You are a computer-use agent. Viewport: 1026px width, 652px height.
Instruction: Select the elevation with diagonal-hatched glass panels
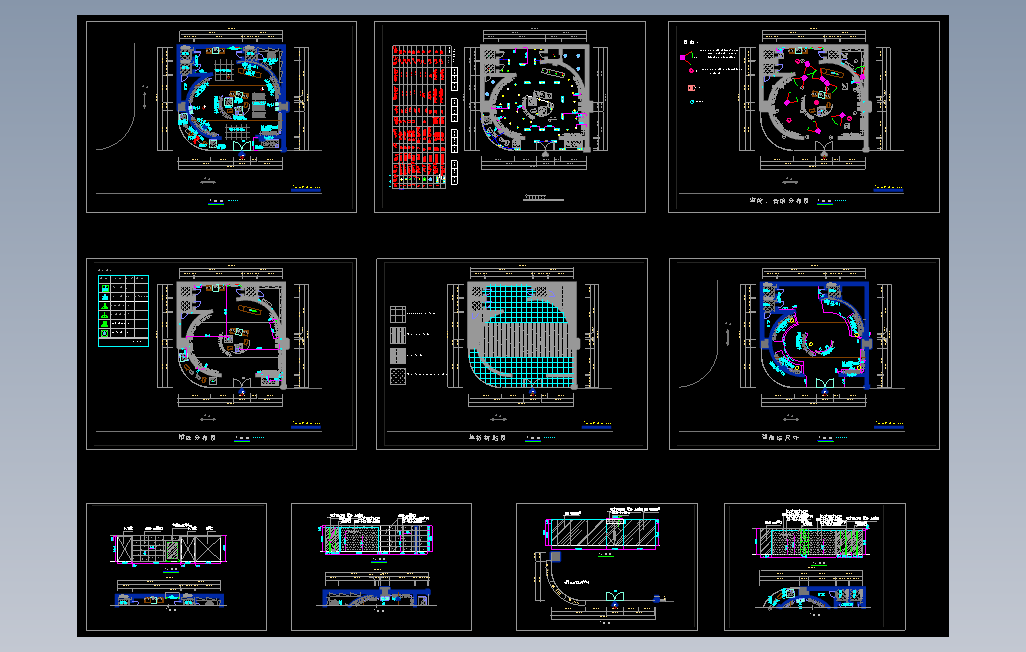(603, 533)
